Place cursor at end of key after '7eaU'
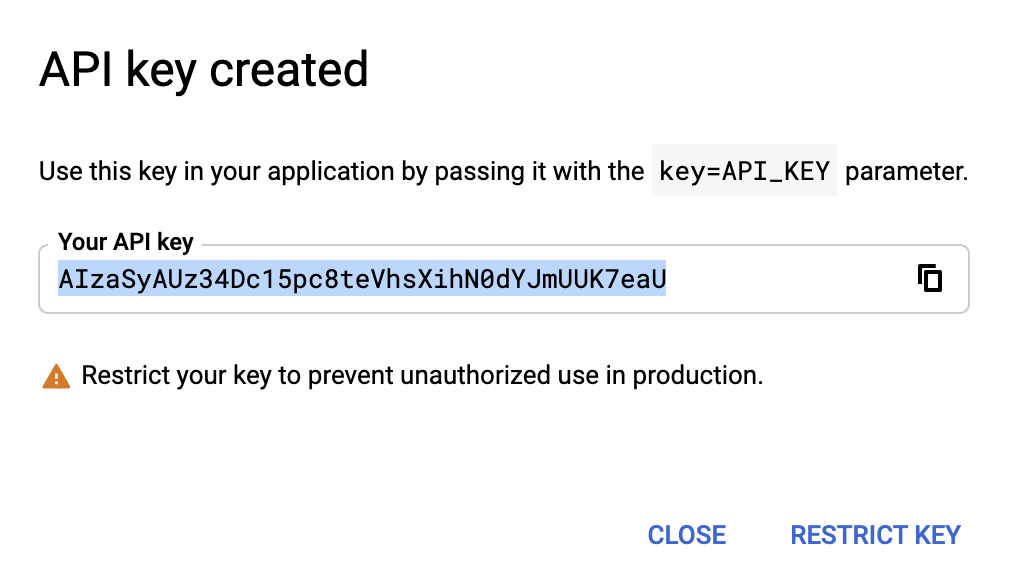 pyautogui.click(x=666, y=279)
